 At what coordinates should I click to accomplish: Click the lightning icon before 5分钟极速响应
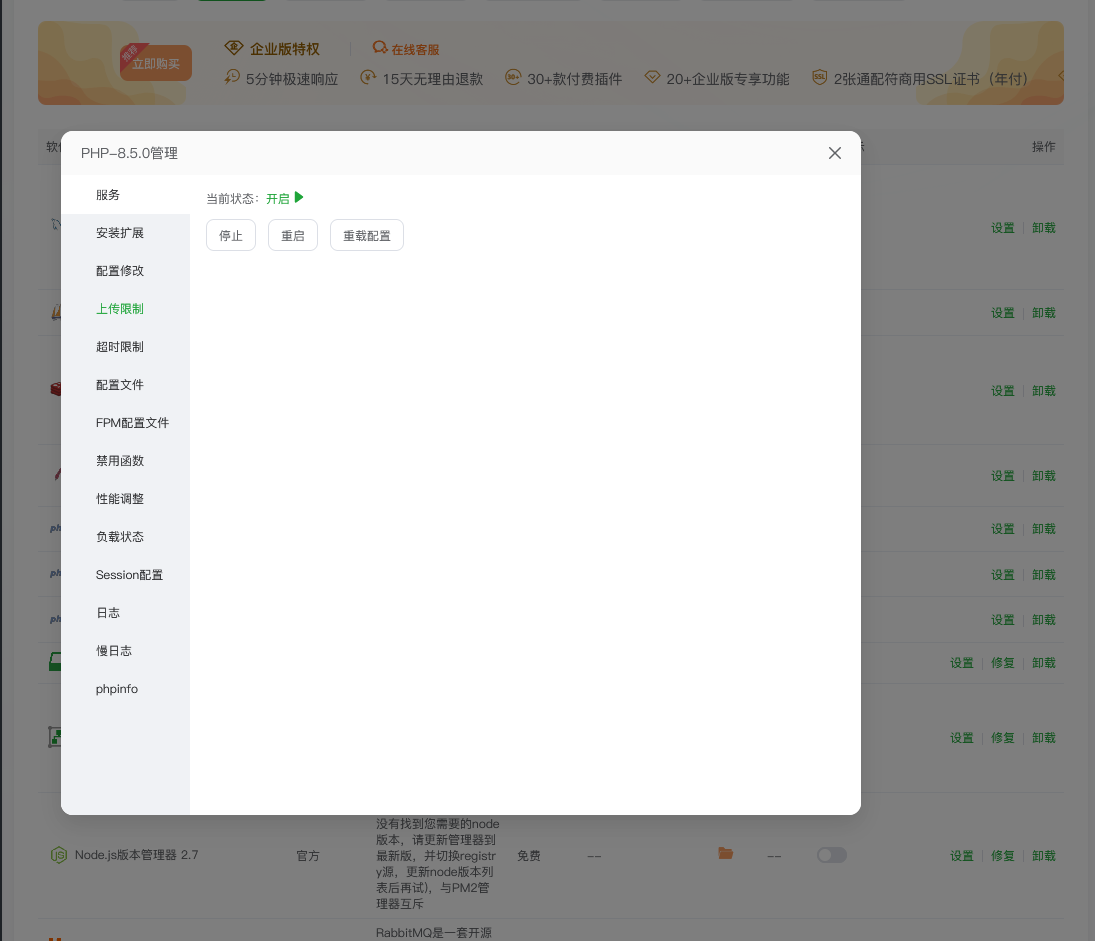[x=232, y=77]
